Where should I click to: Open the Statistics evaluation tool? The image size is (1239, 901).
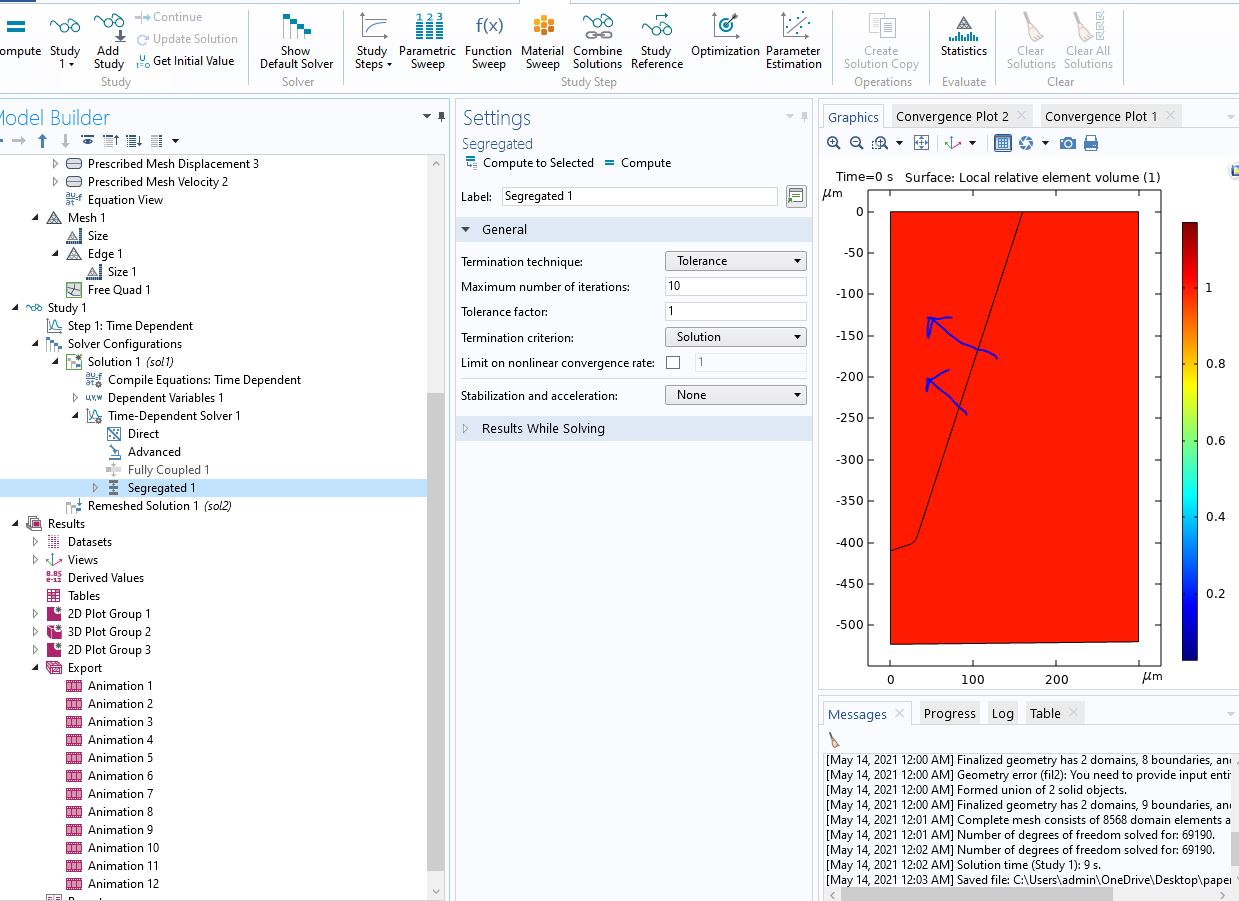pyautogui.click(x=963, y=36)
